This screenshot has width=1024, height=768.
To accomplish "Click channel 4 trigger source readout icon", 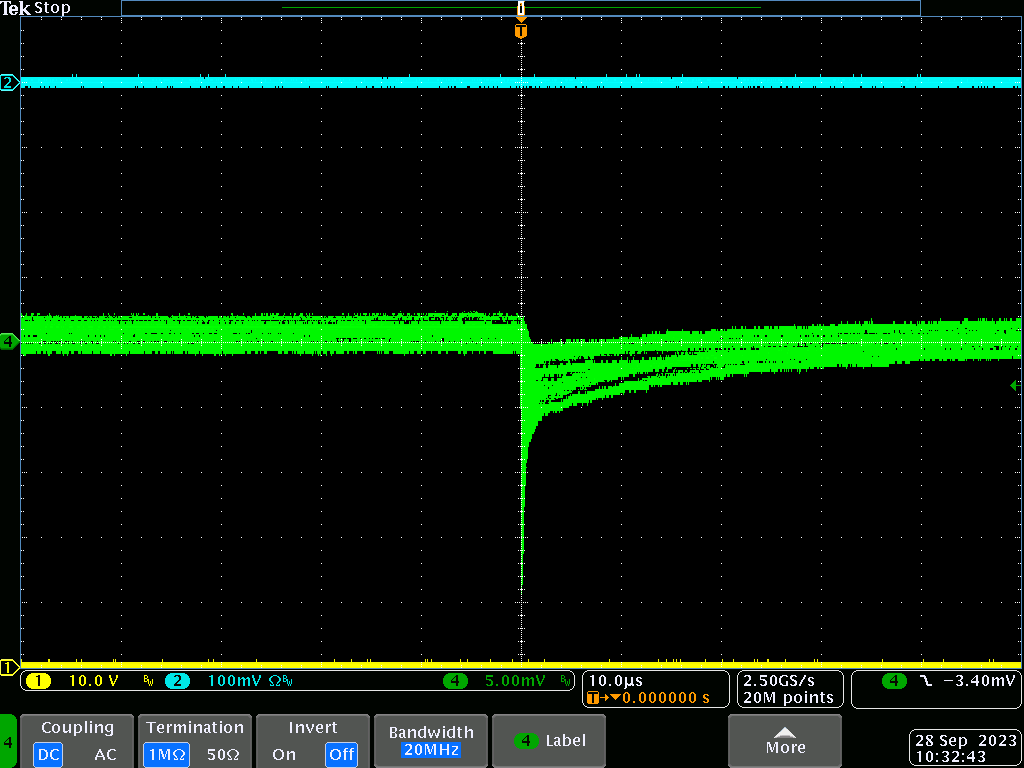I will point(893,681).
